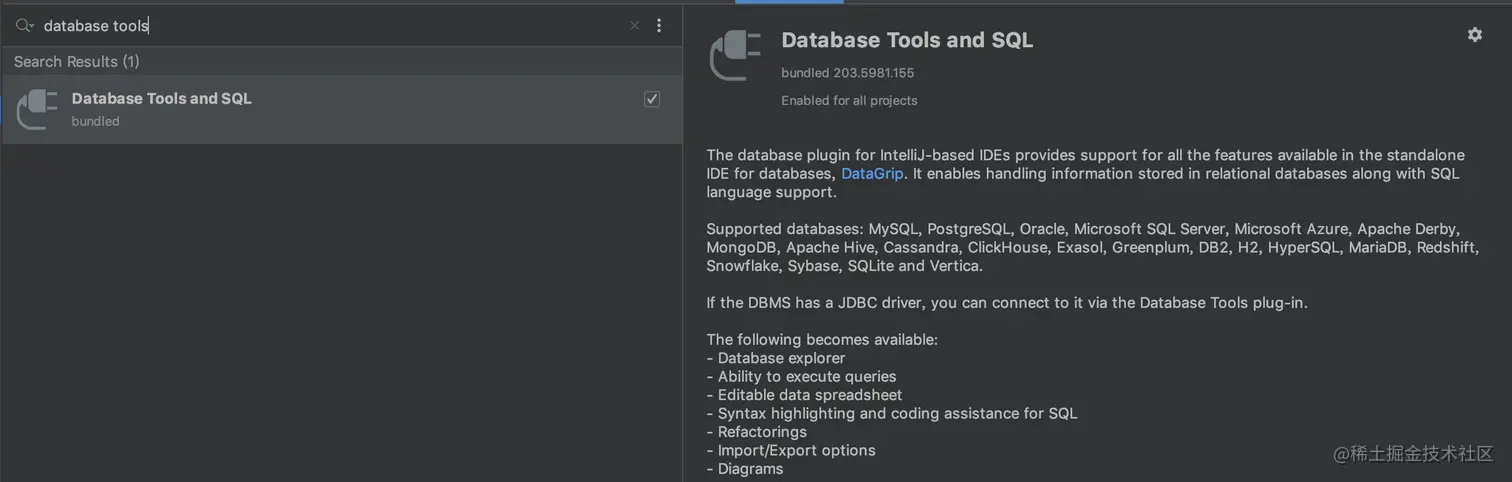Screen dimensions: 1512x482
Task: Click '- Editable data spreadsheet' line
Action: tap(804, 395)
